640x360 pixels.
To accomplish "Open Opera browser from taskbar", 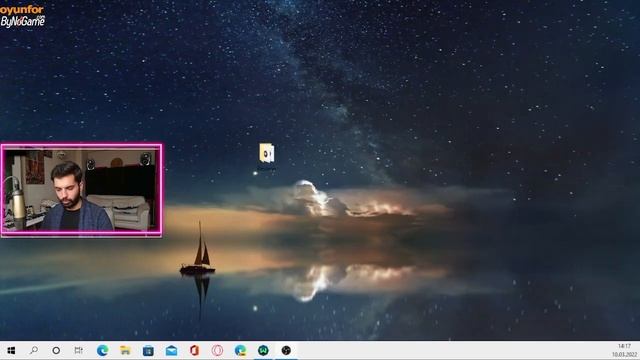I will point(217,350).
